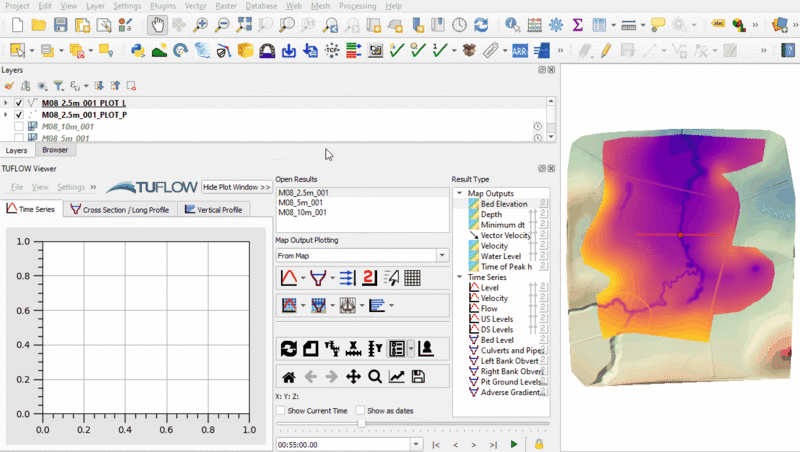
Task: Switch to the Vertical Profile tab
Action: 215,210
